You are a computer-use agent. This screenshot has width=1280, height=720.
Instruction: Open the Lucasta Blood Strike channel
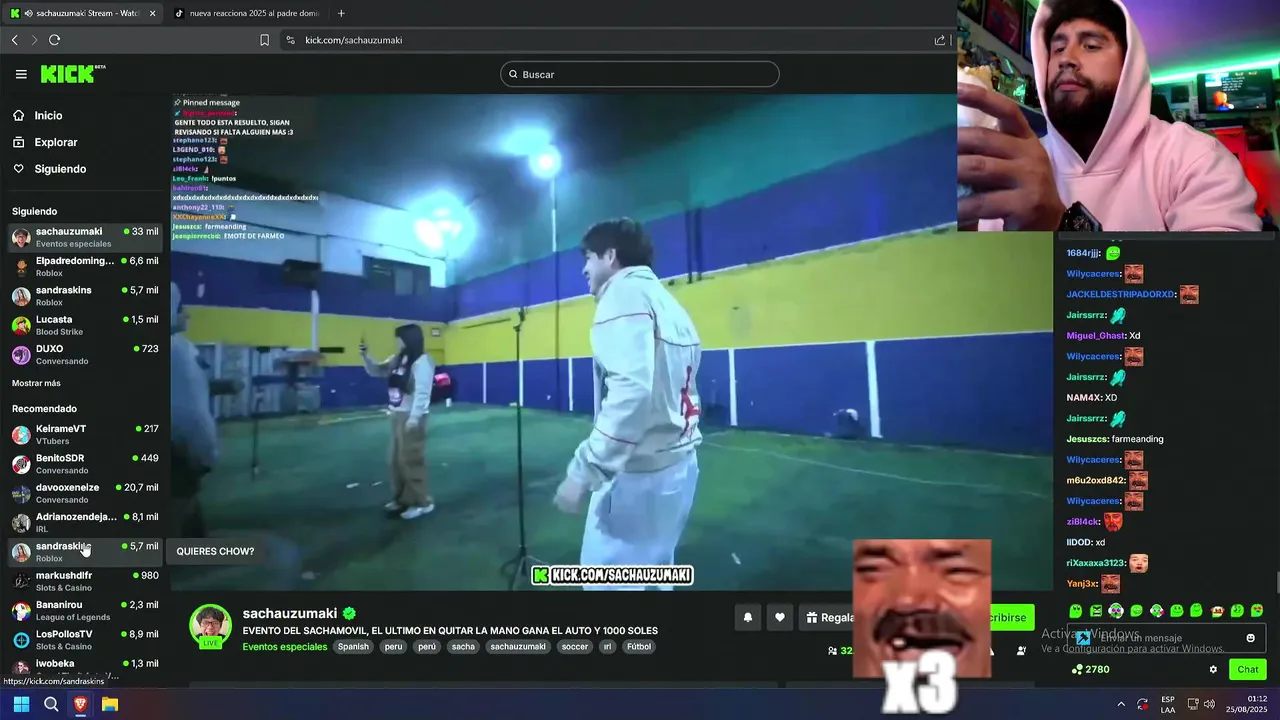tap(85, 325)
